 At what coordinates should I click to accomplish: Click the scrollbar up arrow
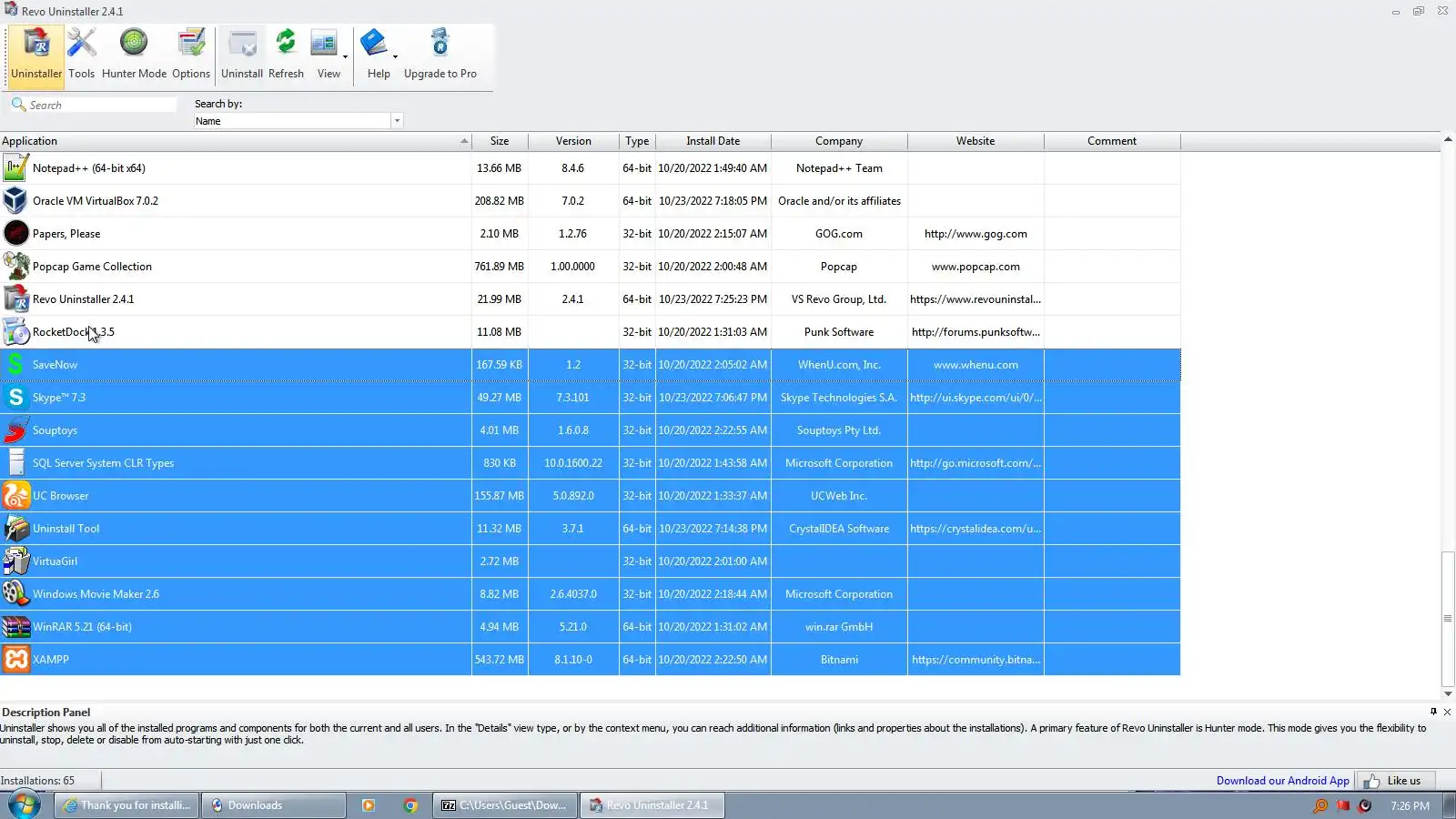1448,139
